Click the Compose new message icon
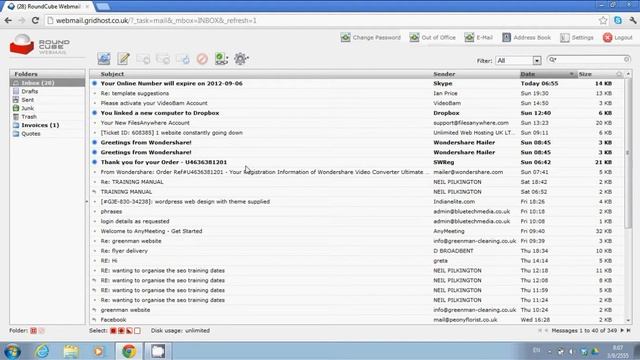 (123, 59)
